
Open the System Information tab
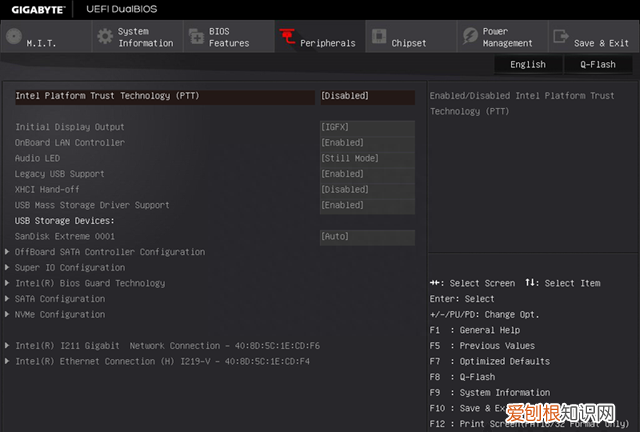[x=145, y=37]
